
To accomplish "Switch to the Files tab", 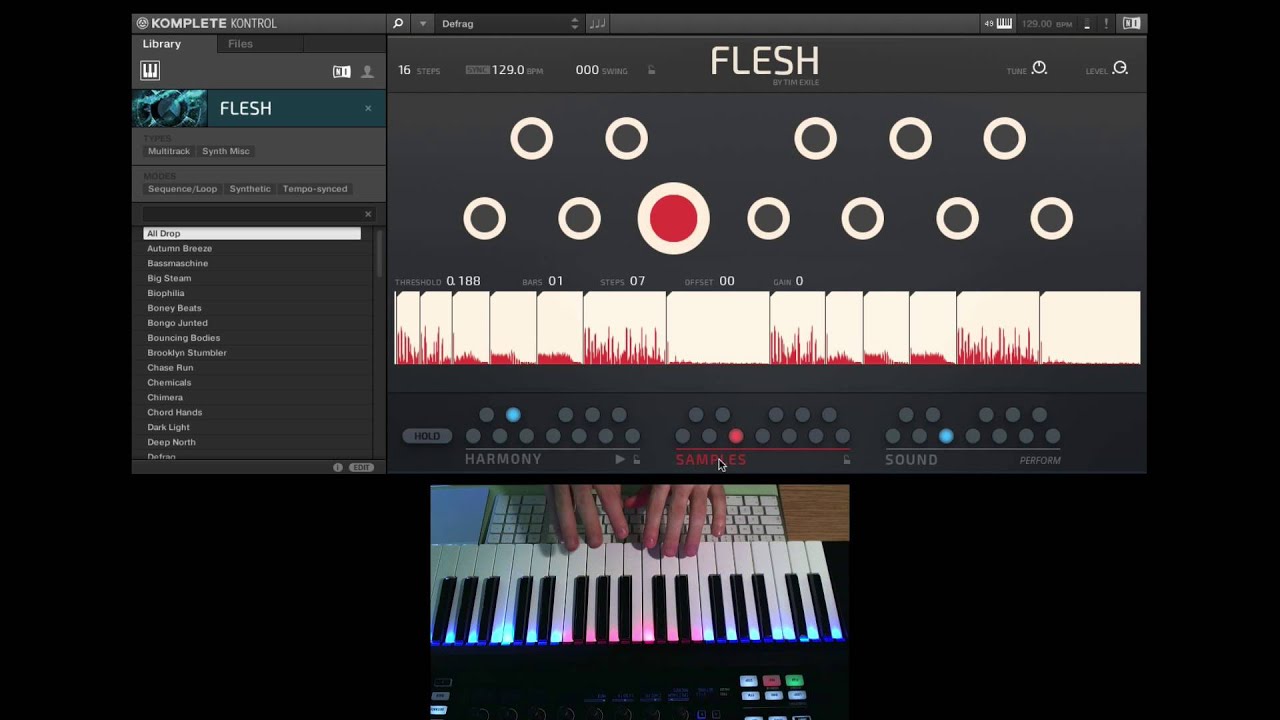I will 240,44.
